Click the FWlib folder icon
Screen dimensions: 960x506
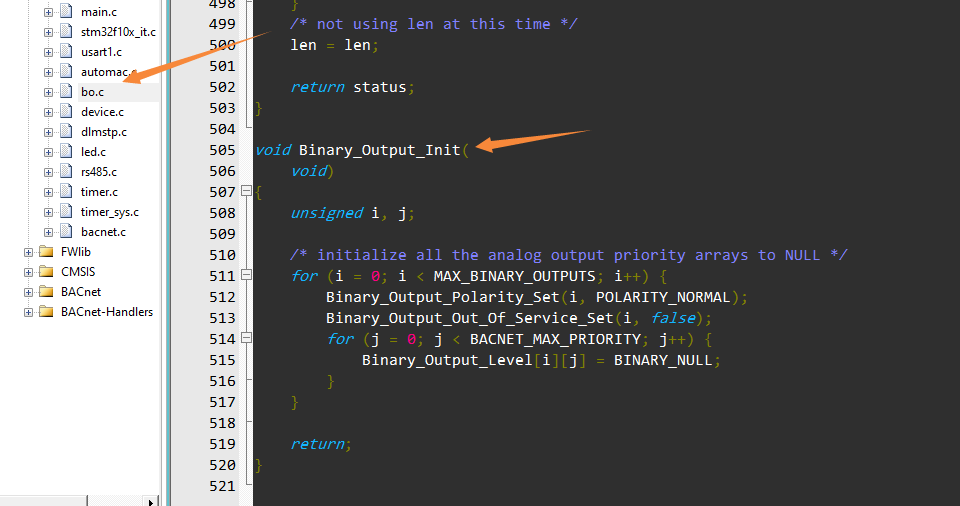[46, 252]
